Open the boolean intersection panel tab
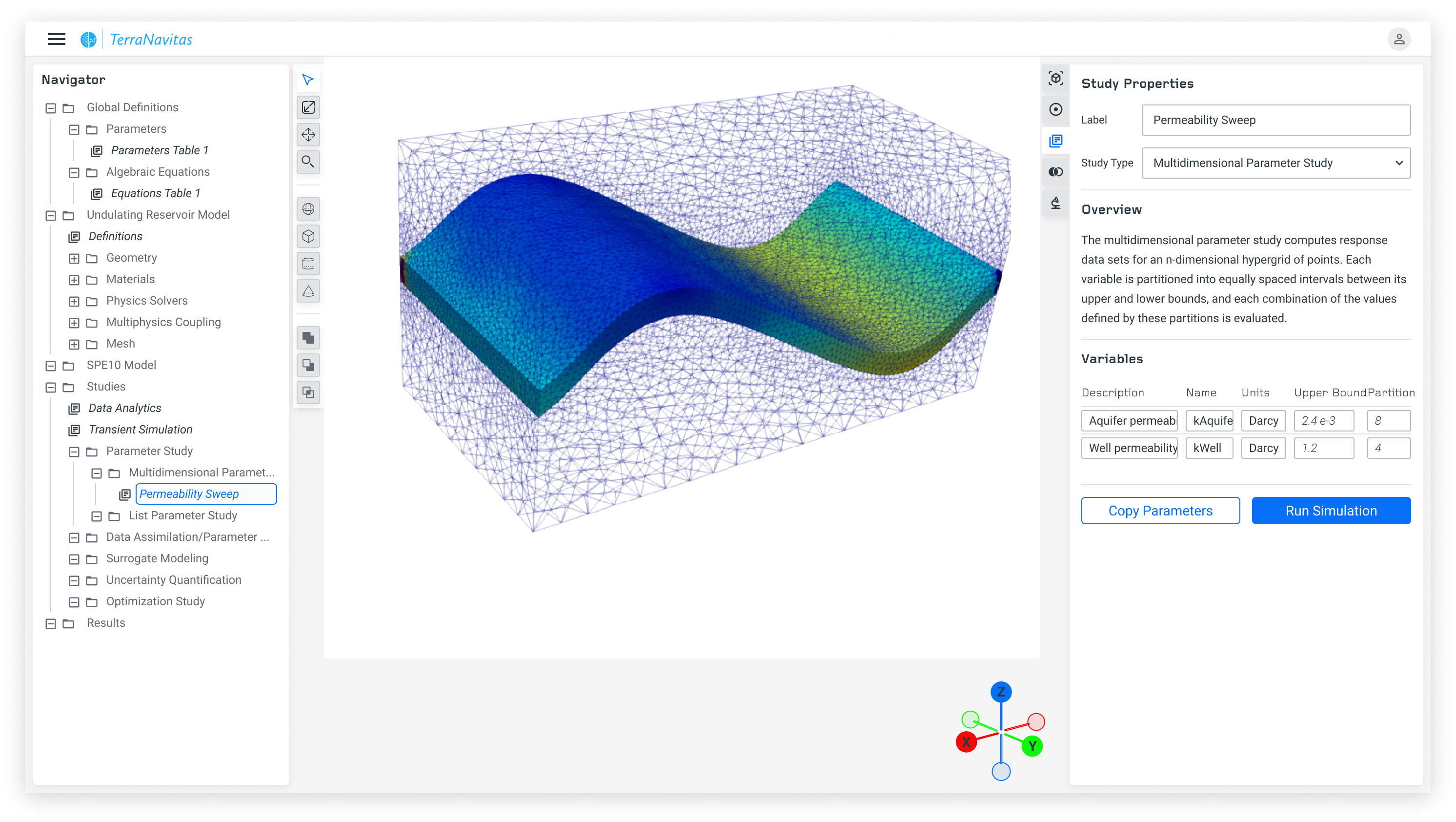The height and width of the screenshot is (822, 1456). 1056,171
